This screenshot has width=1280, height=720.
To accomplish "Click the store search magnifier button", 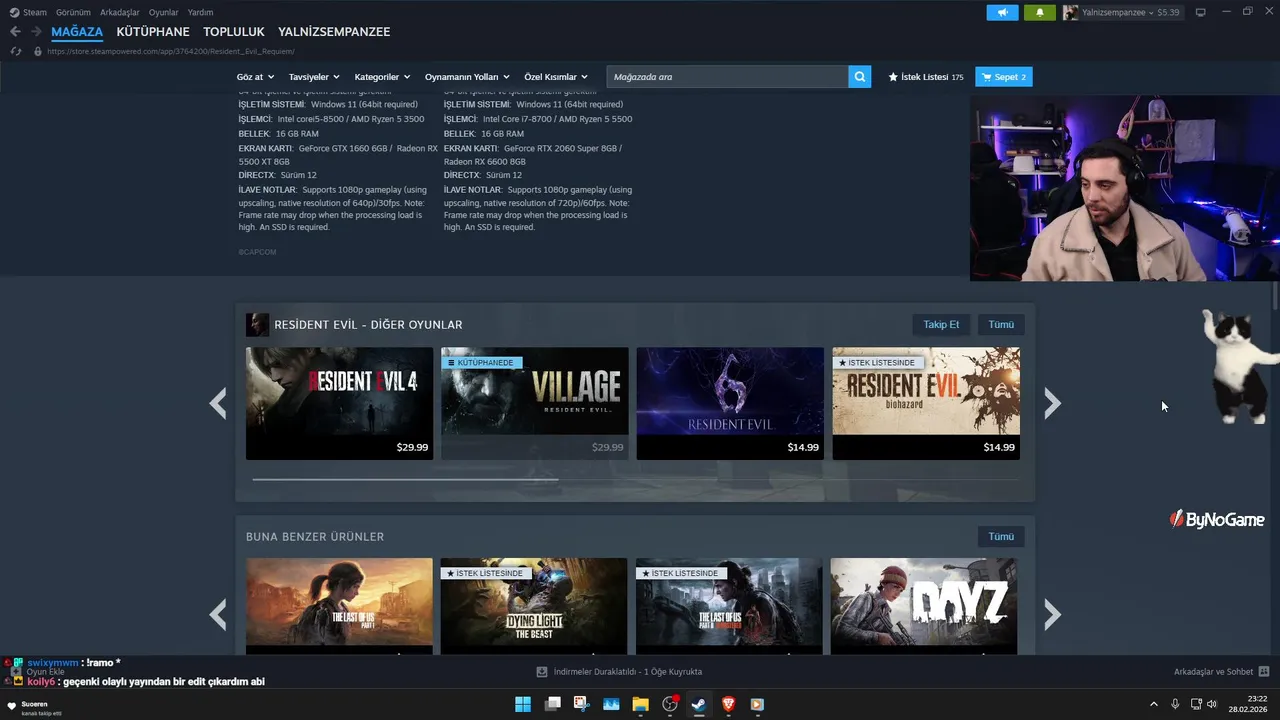I will 860,77.
